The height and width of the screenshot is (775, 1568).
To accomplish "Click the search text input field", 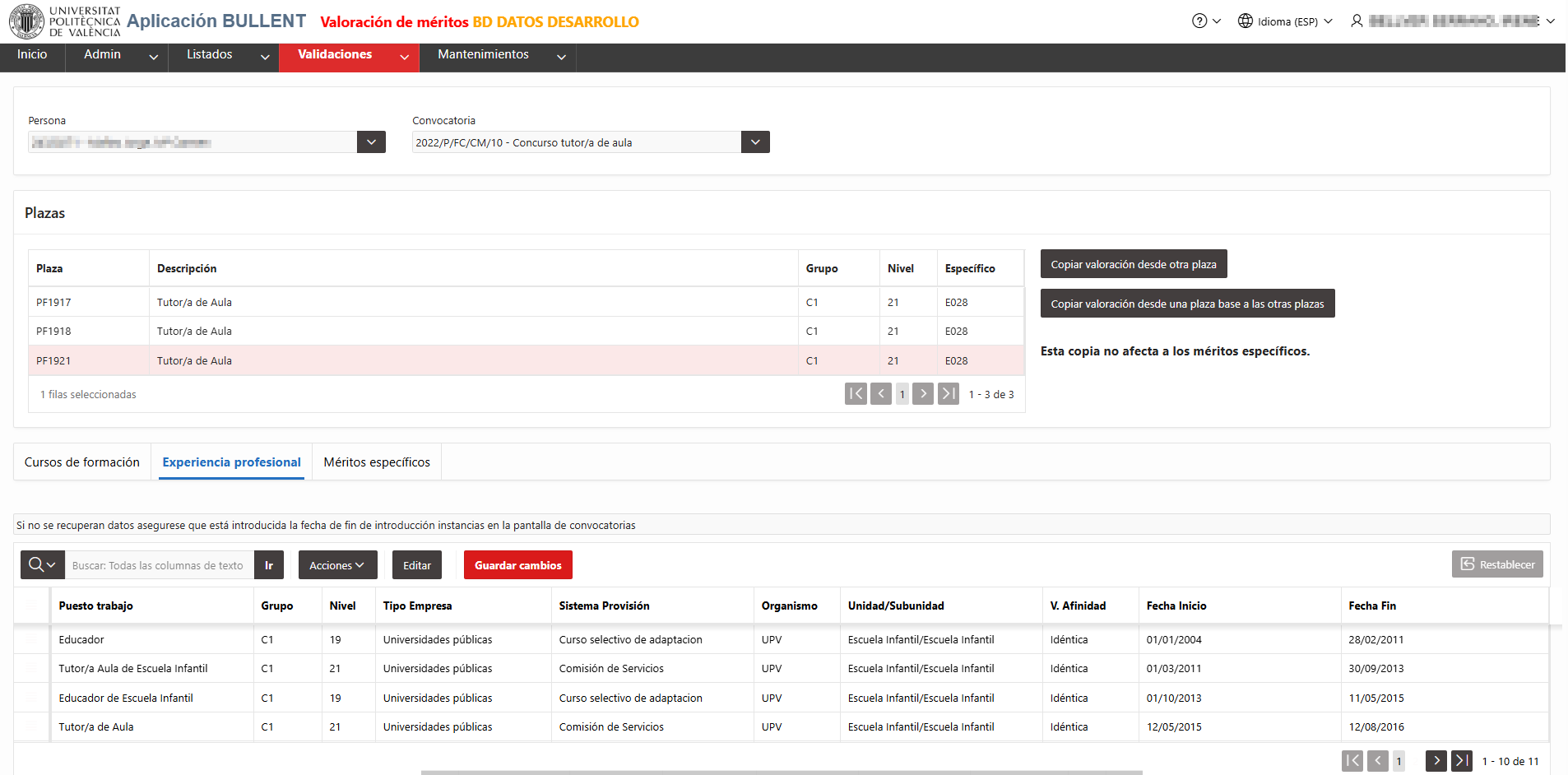I will point(160,565).
